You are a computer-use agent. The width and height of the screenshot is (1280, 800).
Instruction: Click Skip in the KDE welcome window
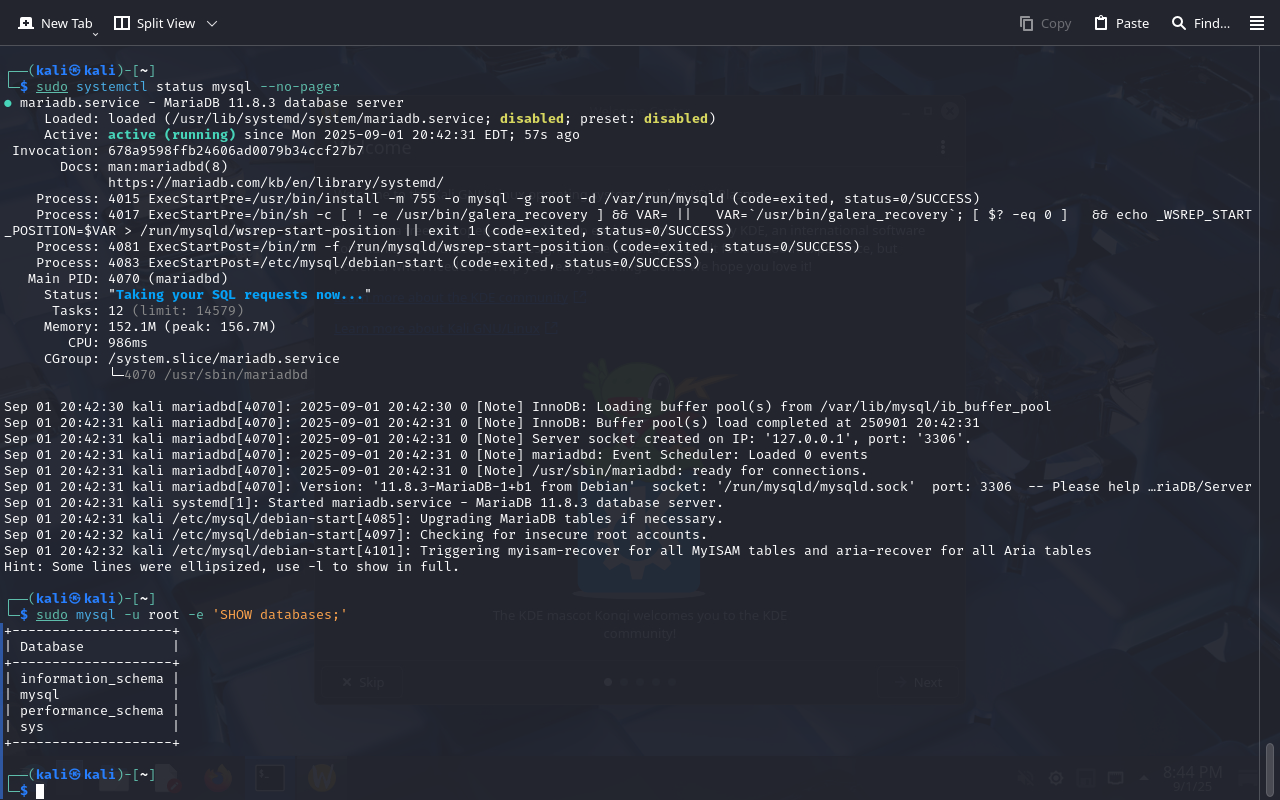pyautogui.click(x=362, y=682)
